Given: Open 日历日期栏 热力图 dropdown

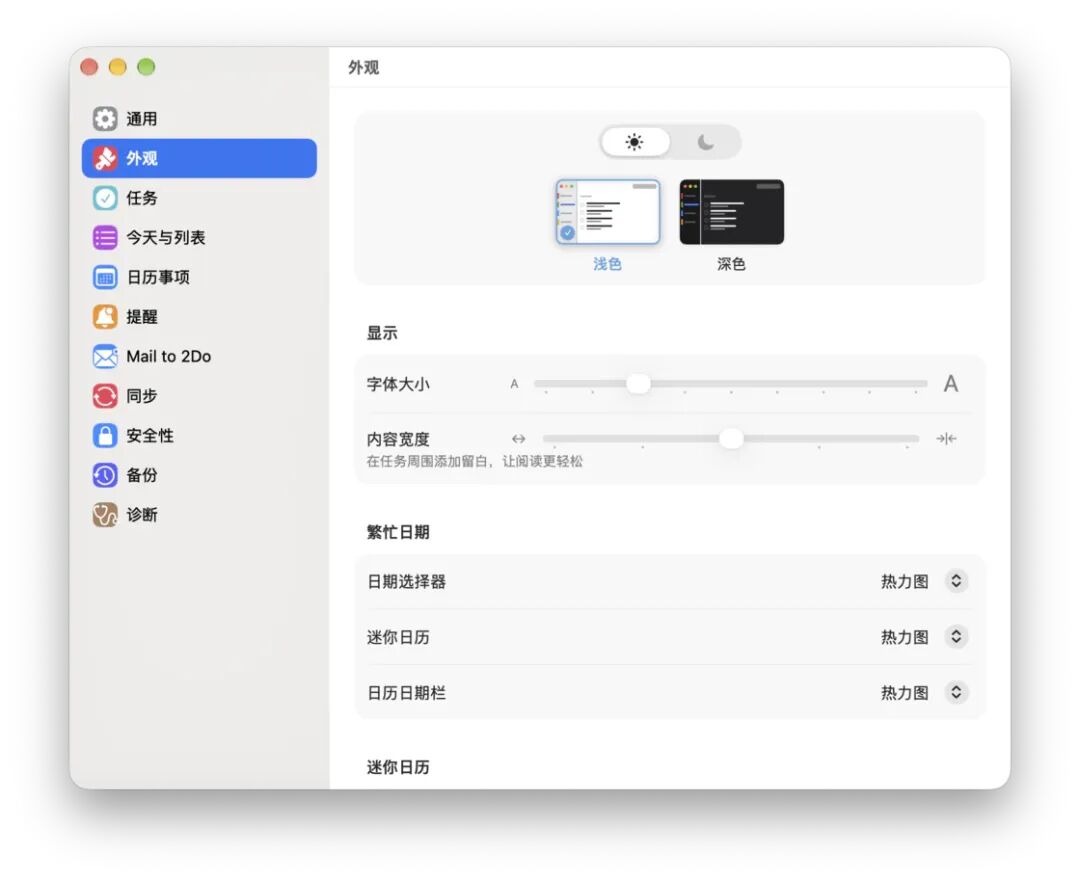Looking at the screenshot, I should click(956, 692).
